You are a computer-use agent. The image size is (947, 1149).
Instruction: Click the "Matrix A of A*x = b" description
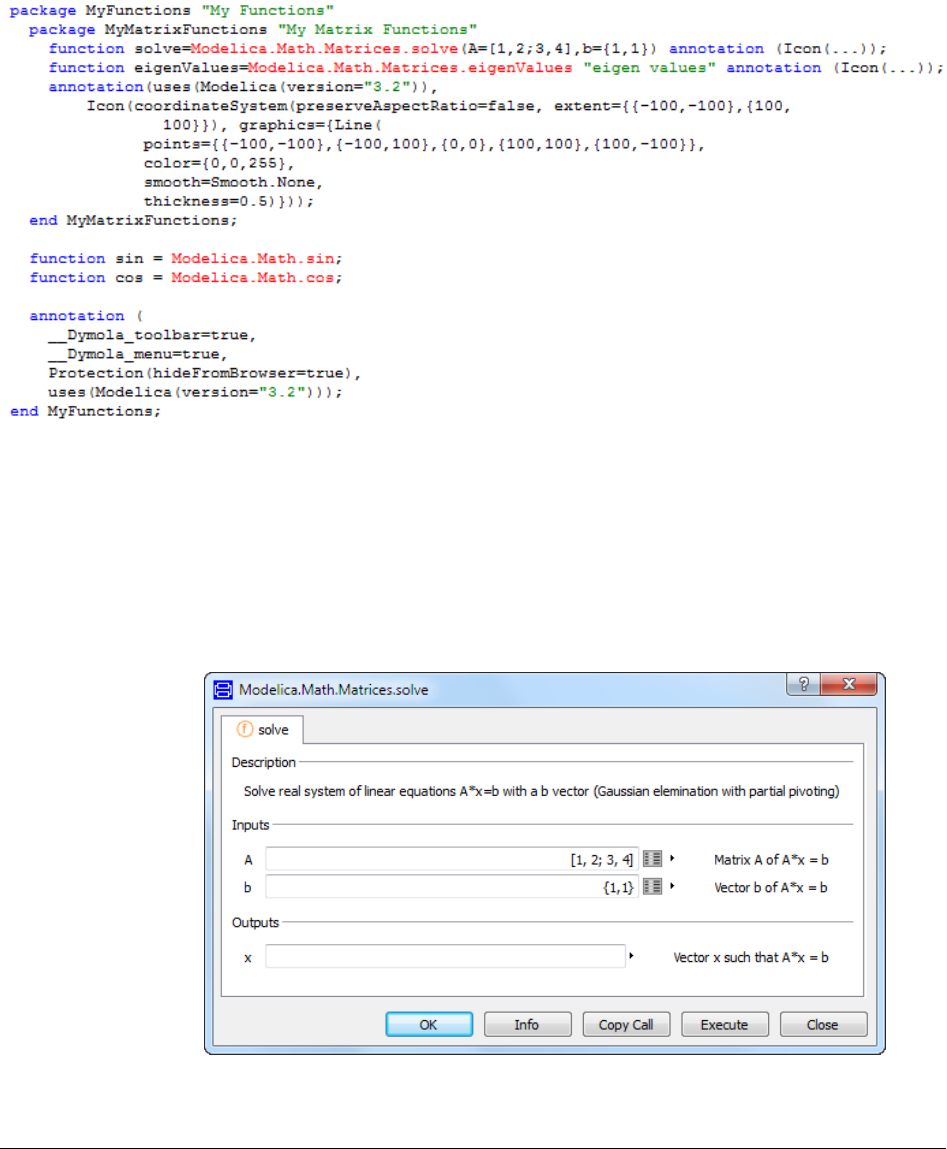click(x=771, y=860)
